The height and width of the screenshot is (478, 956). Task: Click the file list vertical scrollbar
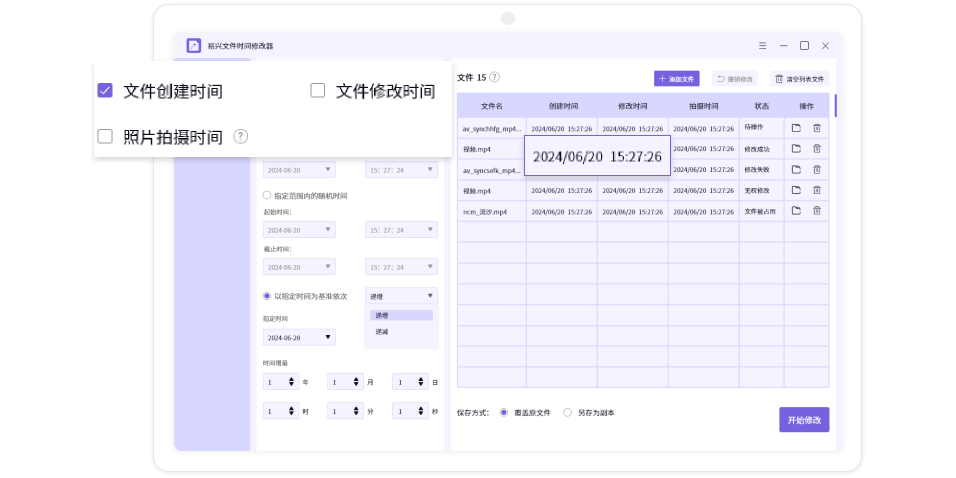coord(836,105)
